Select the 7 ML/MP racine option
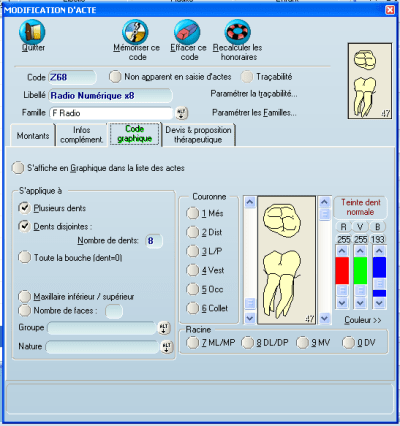This screenshot has height=426, width=400. 192,342
